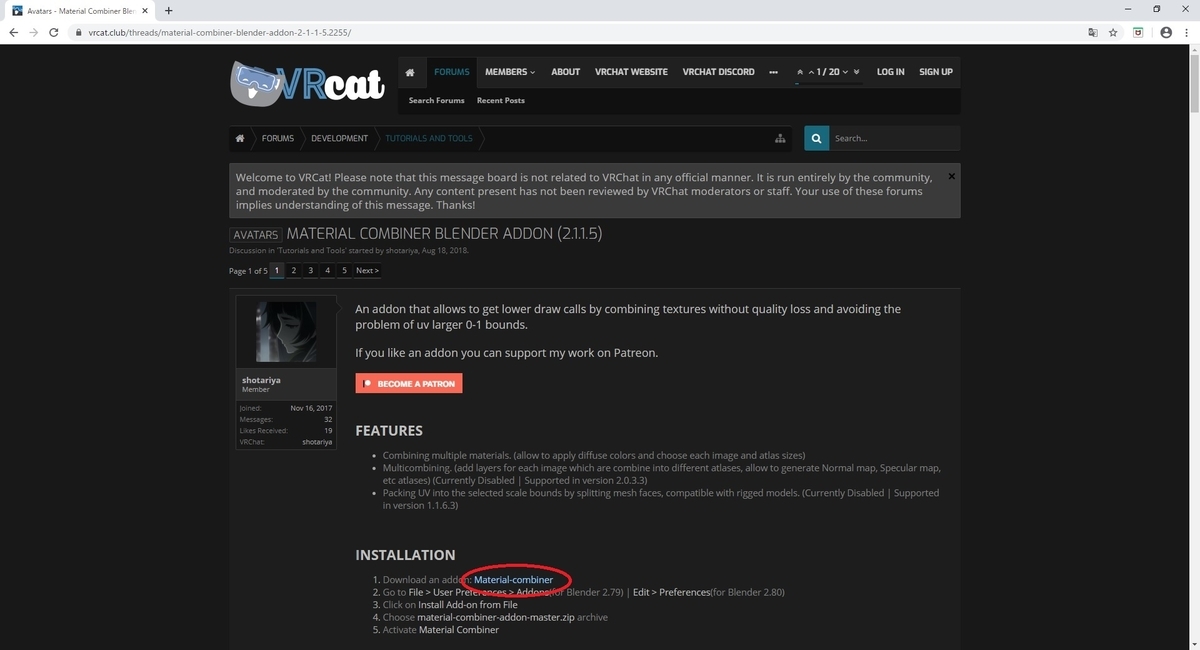Jump to first post with double-up arrows
1200x650 pixels.
[x=800, y=72]
